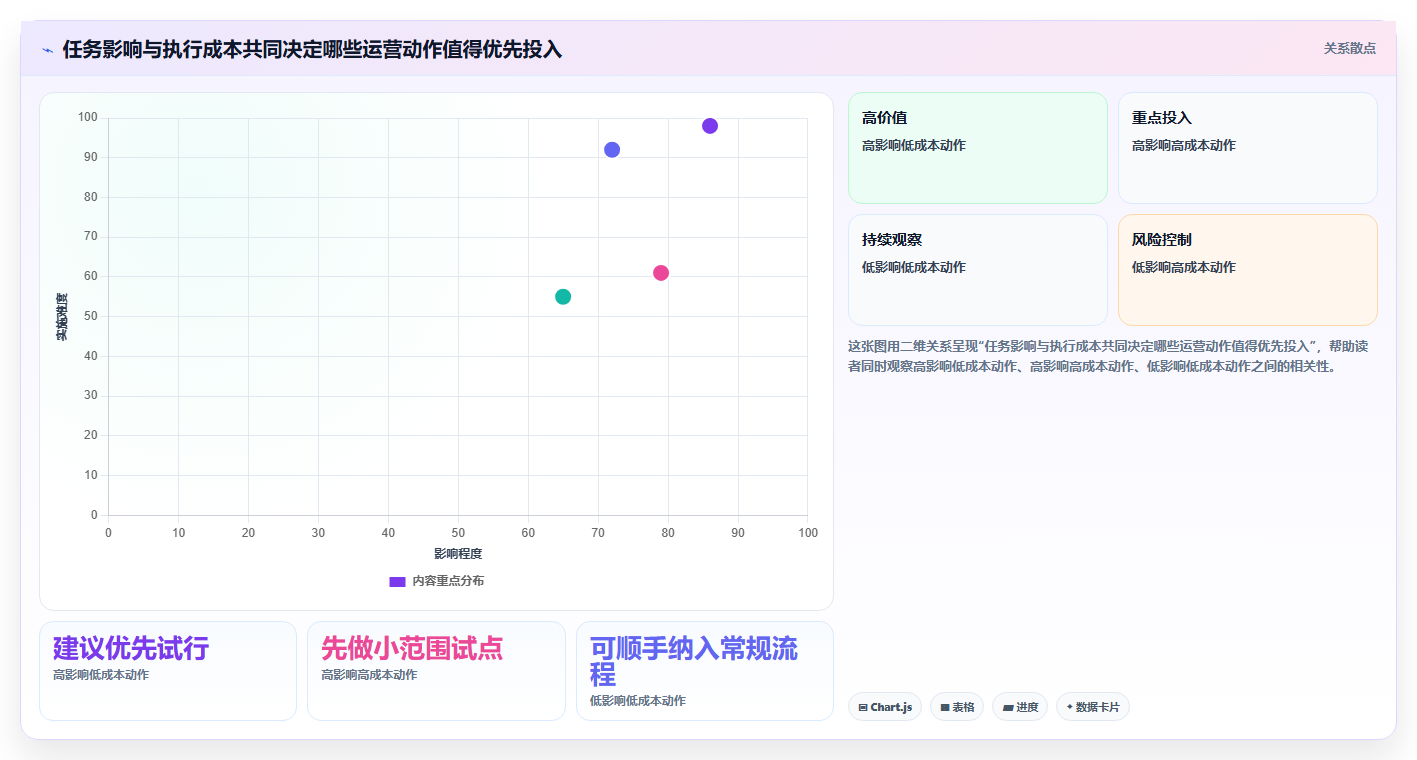Click the 进度 tag chip
1417x760 pixels.
pyautogui.click(x=1020, y=707)
